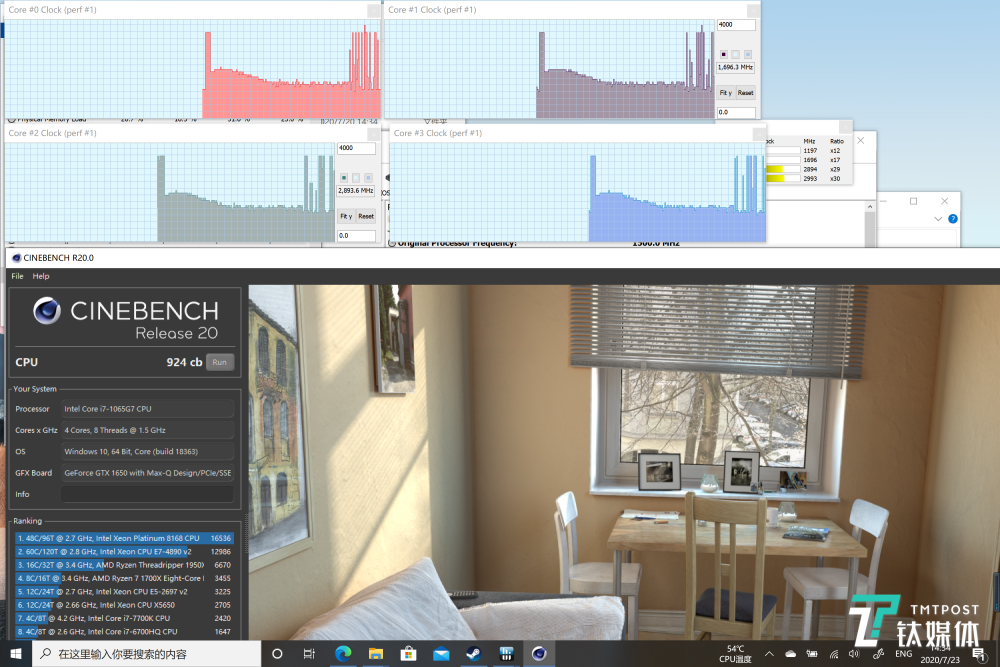Image resolution: width=1000 pixels, height=667 pixels.
Task: Click the Cinebench logo sphere icon
Action: (x=47, y=311)
